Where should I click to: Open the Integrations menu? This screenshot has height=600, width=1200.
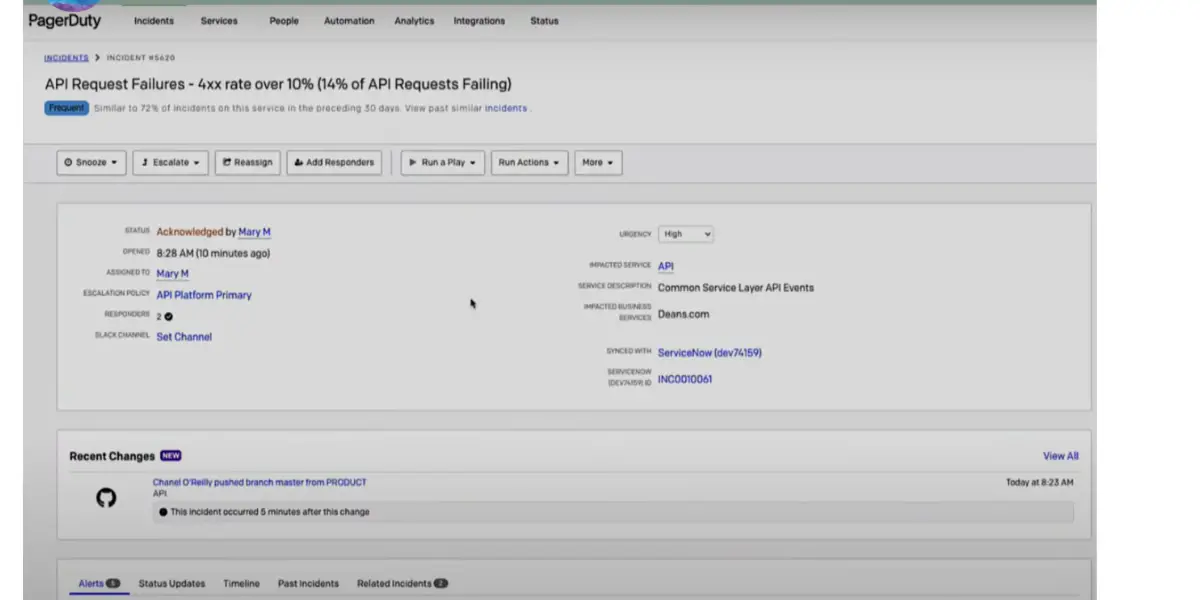[x=479, y=21]
